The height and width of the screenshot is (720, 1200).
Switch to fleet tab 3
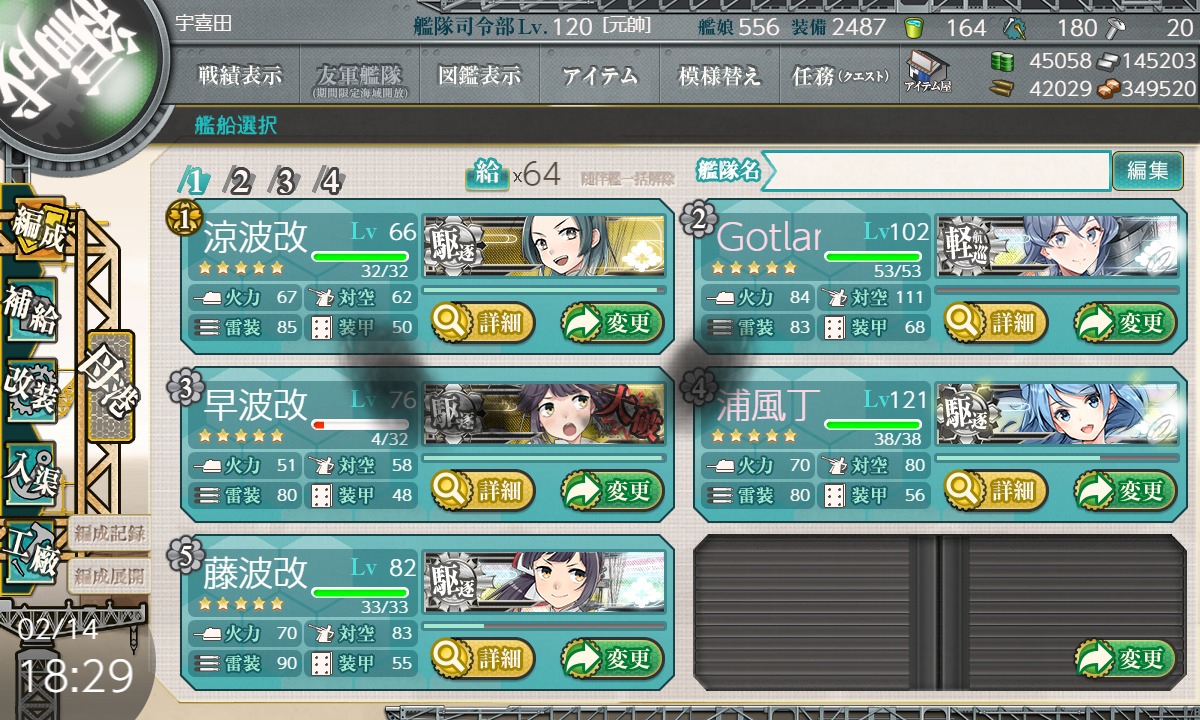click(284, 181)
